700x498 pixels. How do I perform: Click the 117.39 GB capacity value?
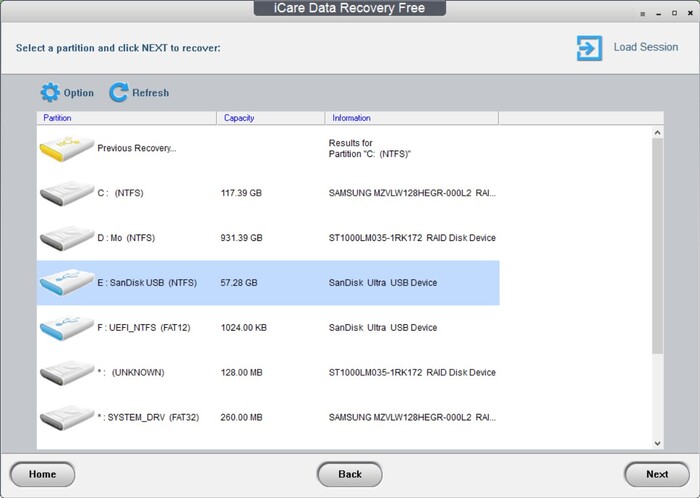pyautogui.click(x=241, y=193)
